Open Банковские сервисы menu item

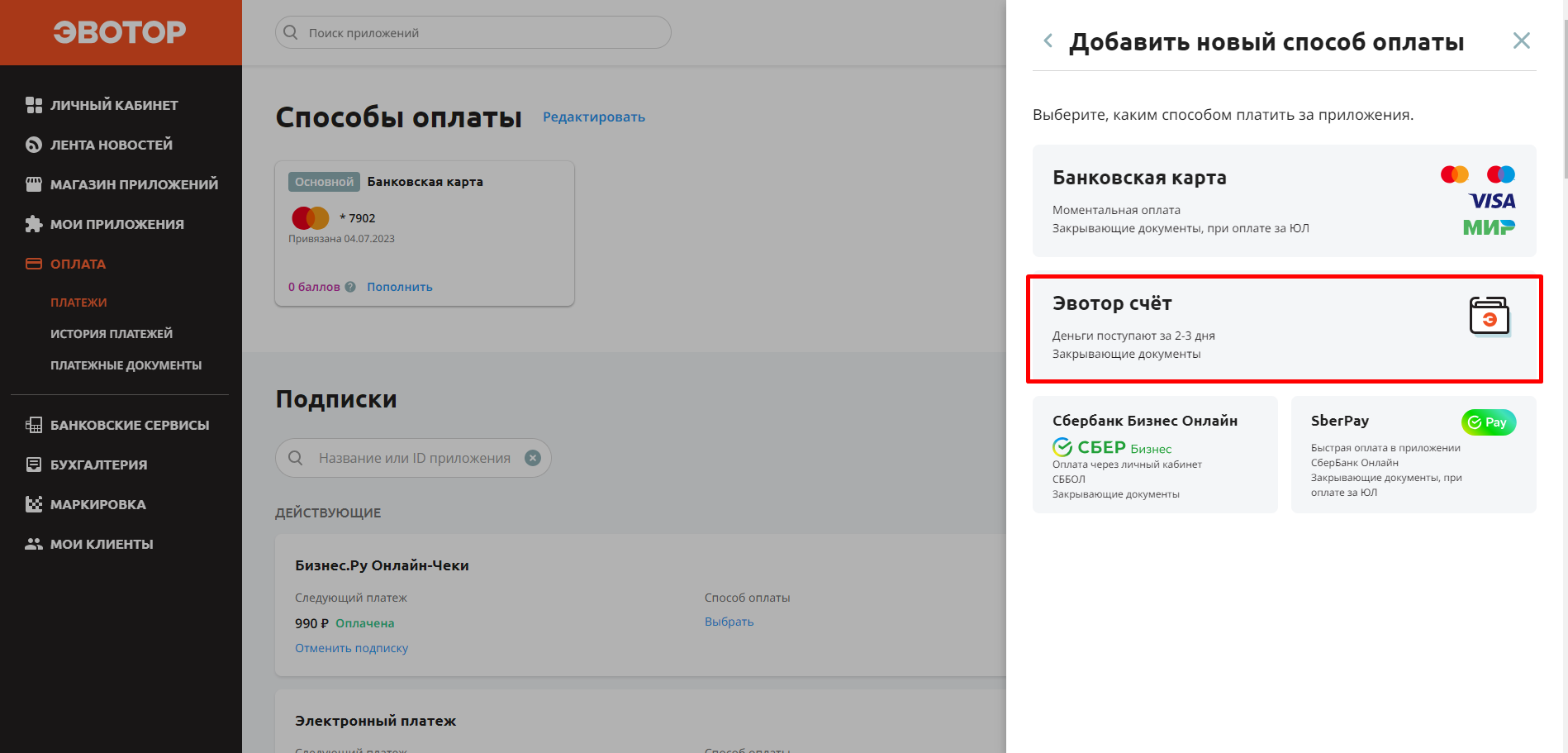(130, 425)
